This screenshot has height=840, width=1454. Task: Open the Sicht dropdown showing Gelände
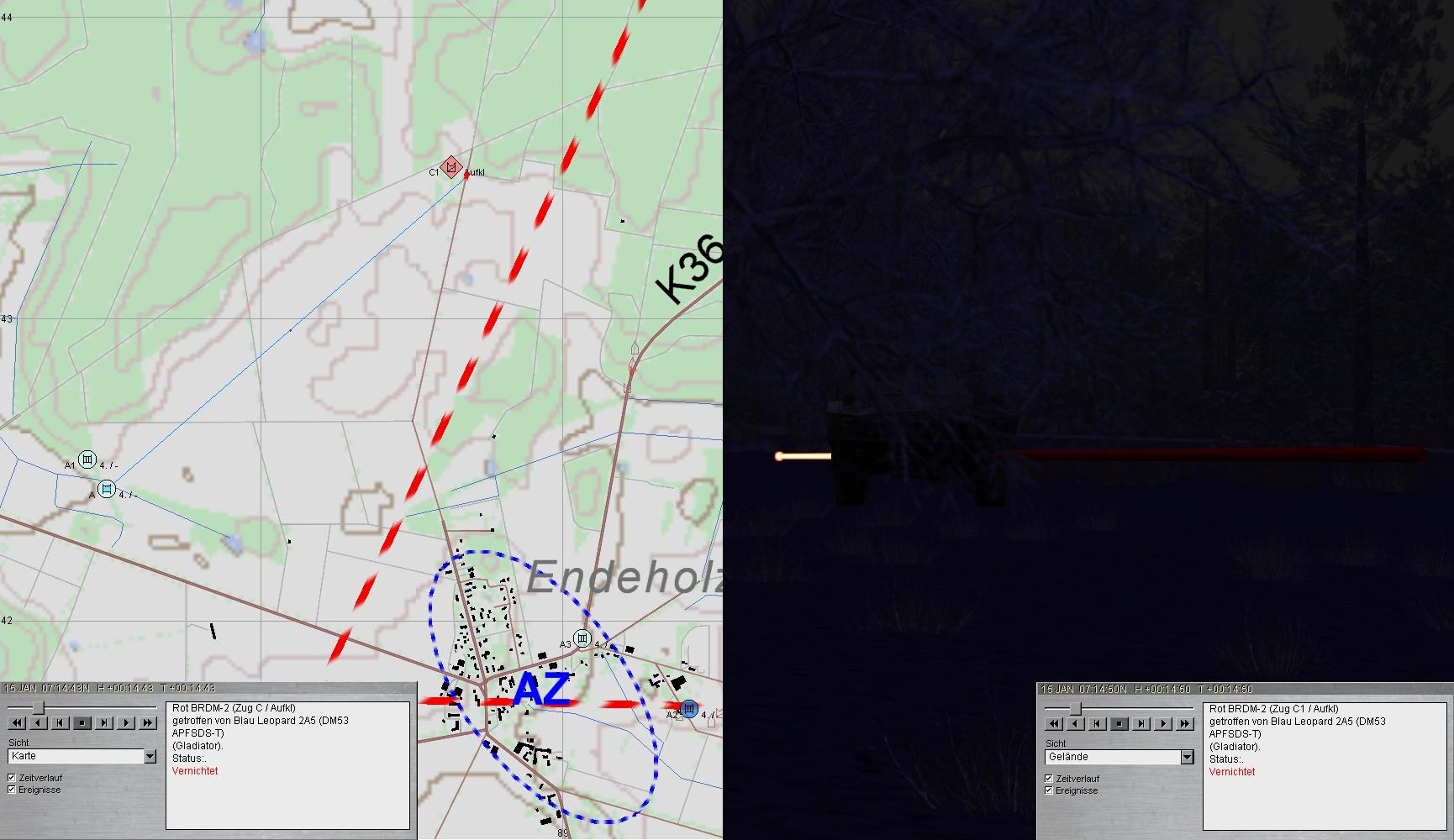pos(1187,758)
